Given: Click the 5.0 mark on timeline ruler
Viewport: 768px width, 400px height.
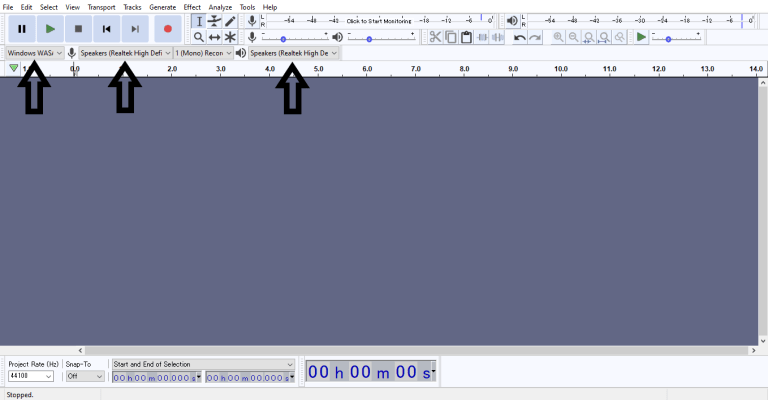Looking at the screenshot, I should tap(318, 69).
